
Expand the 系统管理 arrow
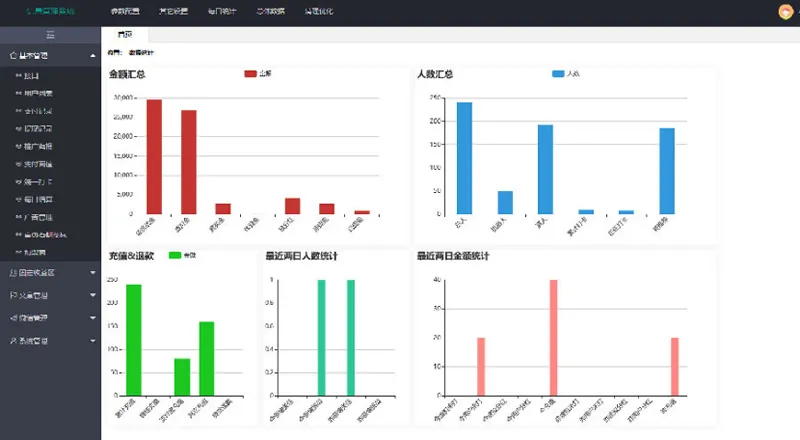[x=93, y=340]
